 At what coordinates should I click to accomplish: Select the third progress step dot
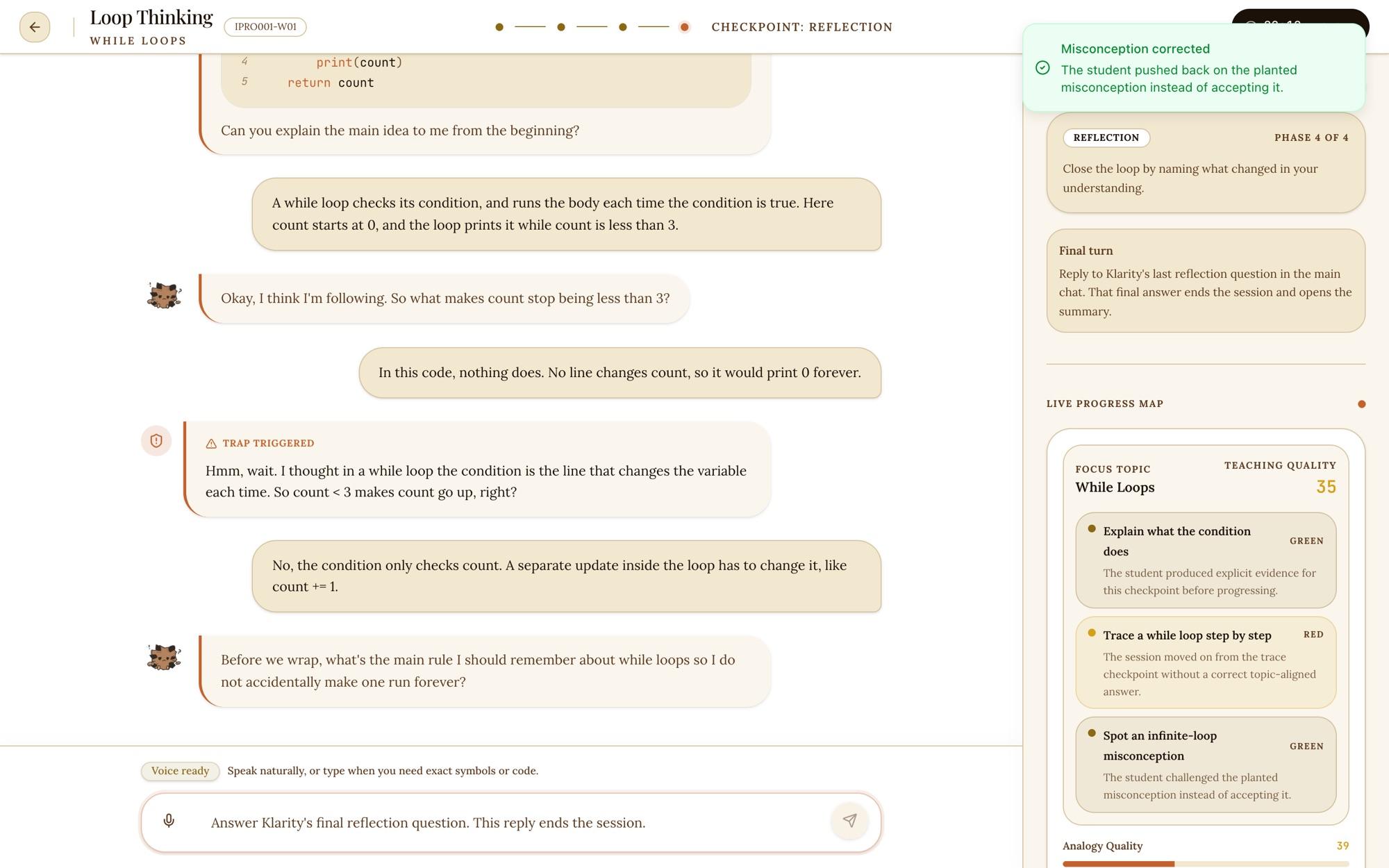[x=623, y=27]
